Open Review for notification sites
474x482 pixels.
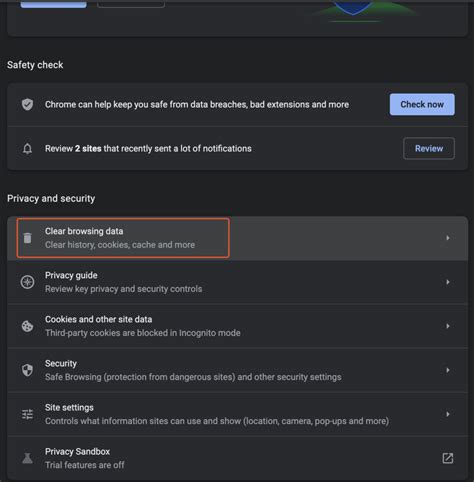click(x=429, y=148)
